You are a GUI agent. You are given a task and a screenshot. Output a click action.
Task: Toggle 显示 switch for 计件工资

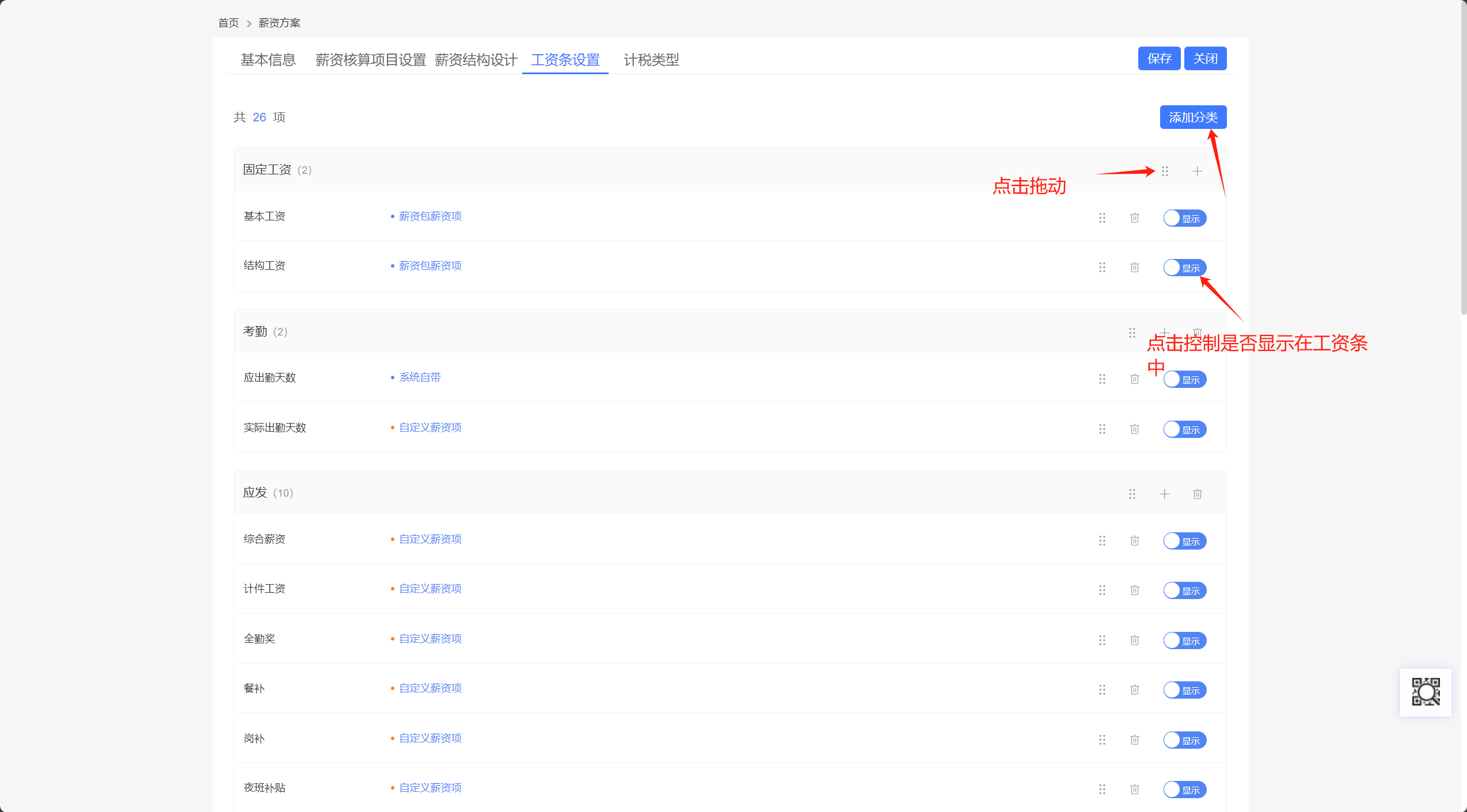(1184, 591)
